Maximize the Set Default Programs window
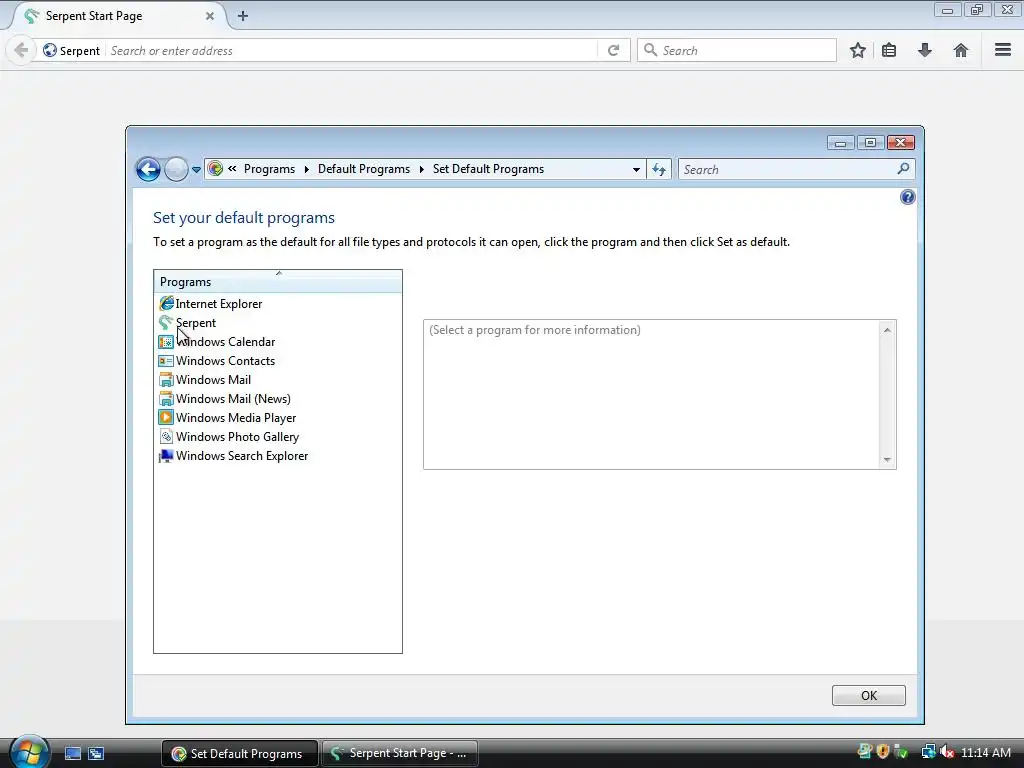The image size is (1024, 768). click(871, 142)
